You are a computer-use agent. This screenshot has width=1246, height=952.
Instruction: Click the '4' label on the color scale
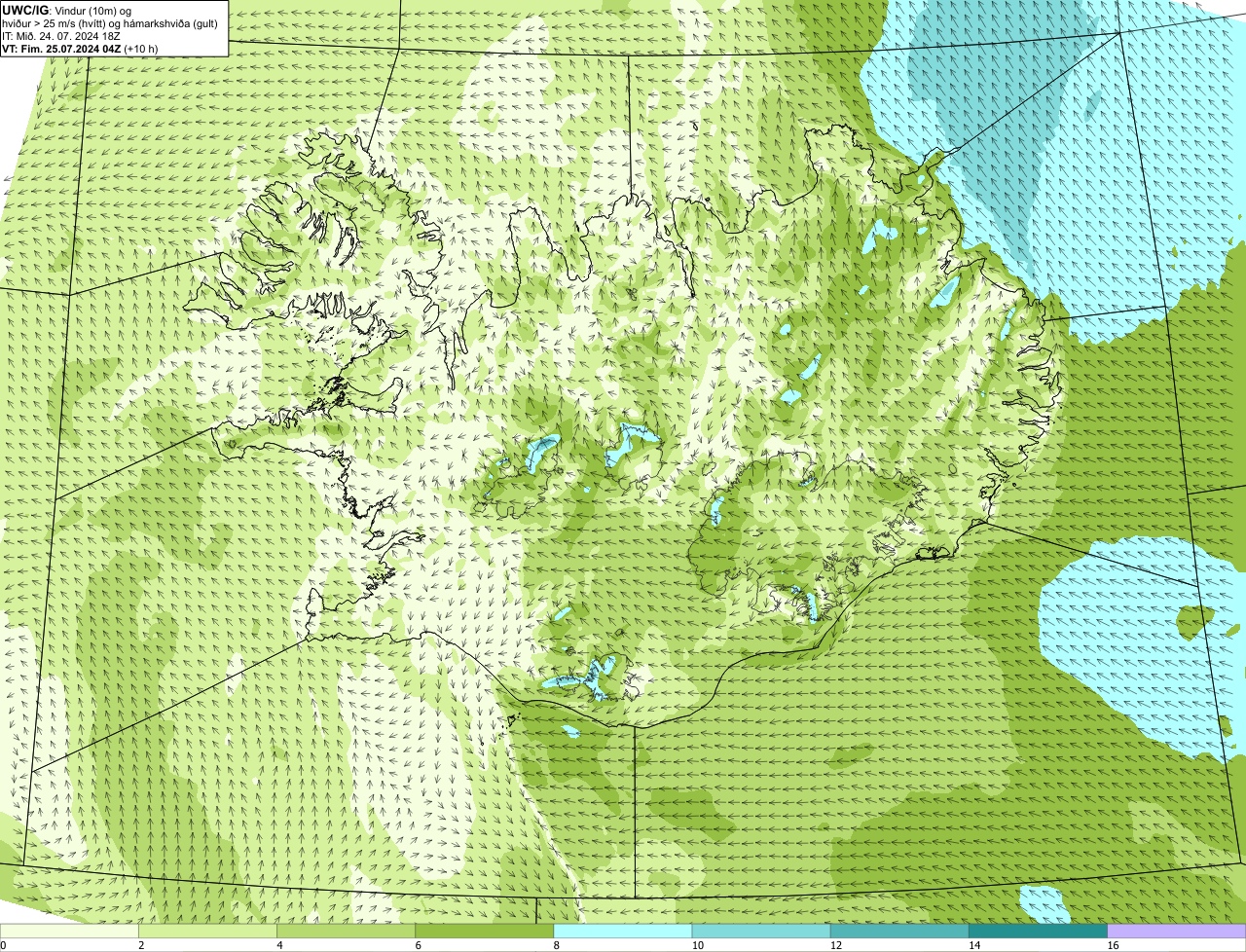(x=279, y=945)
